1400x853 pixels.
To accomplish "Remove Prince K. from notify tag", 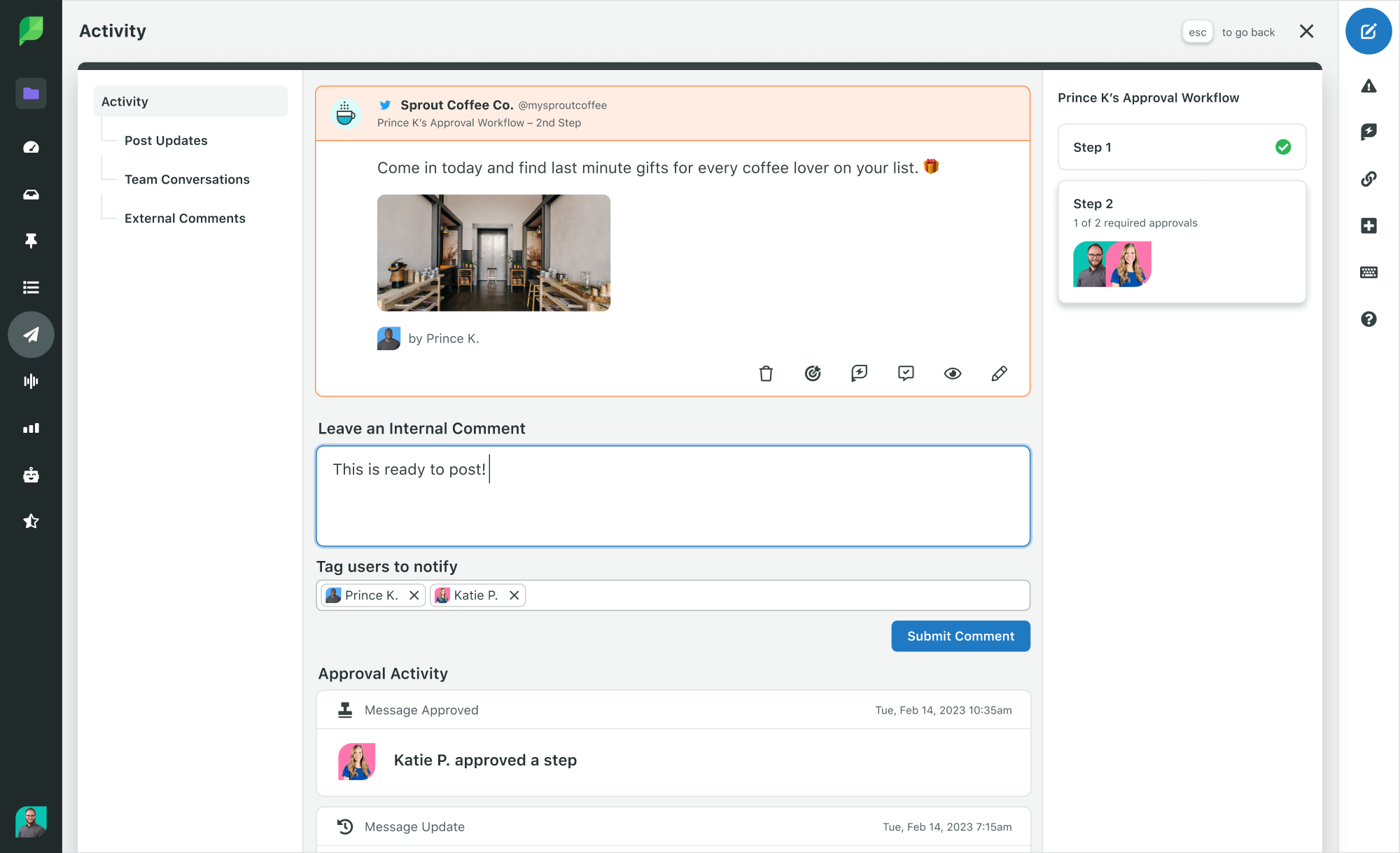I will click(x=414, y=595).
